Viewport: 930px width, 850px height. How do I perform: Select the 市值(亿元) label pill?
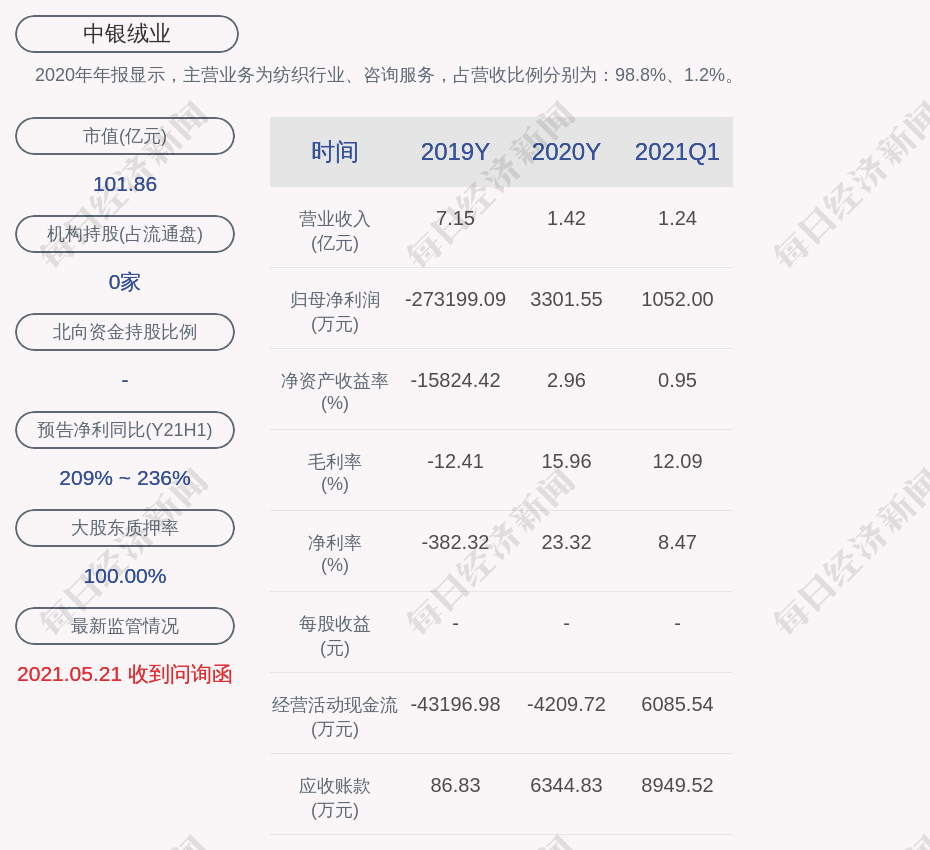pos(125,136)
